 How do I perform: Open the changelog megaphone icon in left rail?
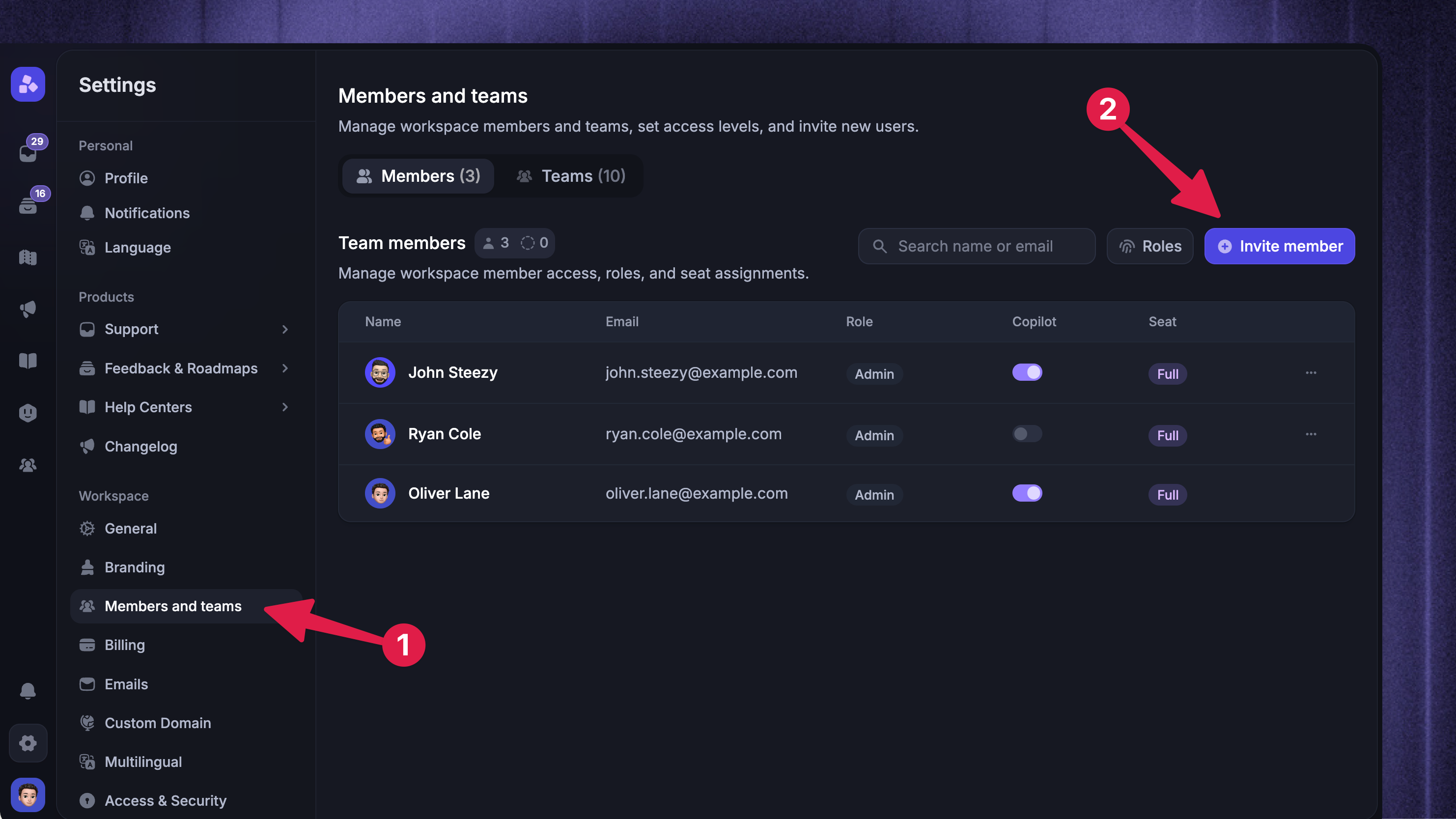point(28,309)
